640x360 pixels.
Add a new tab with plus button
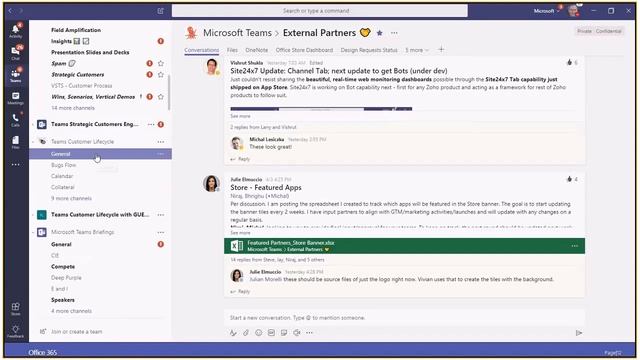[441, 50]
